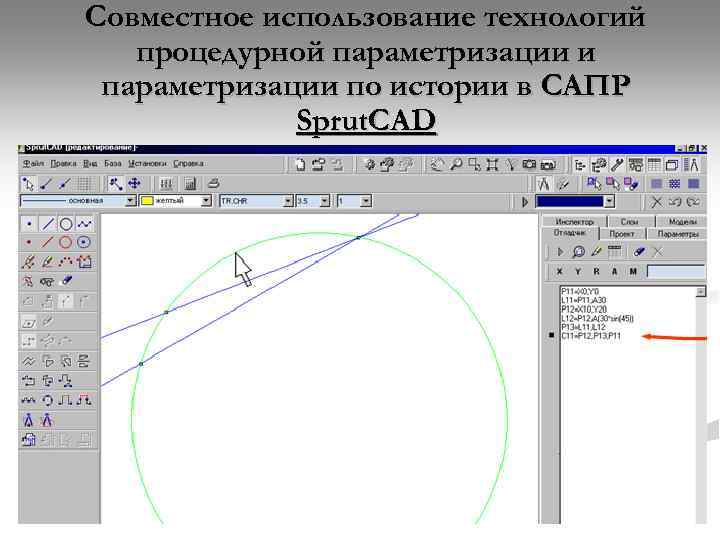Click the cascading windows icon
Screen dimensions: 720x540
pos(672,164)
